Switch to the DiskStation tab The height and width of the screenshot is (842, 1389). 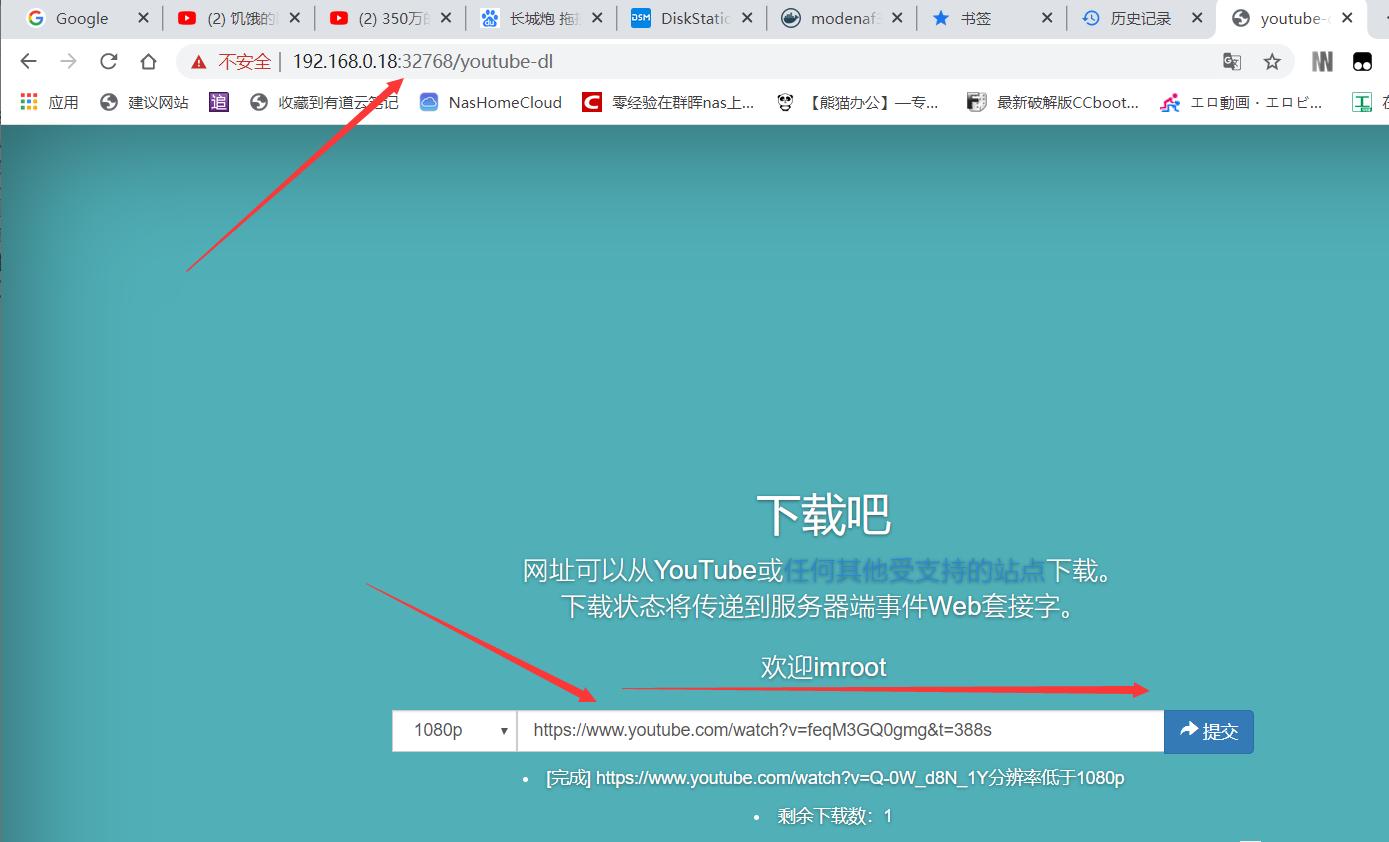[688, 17]
